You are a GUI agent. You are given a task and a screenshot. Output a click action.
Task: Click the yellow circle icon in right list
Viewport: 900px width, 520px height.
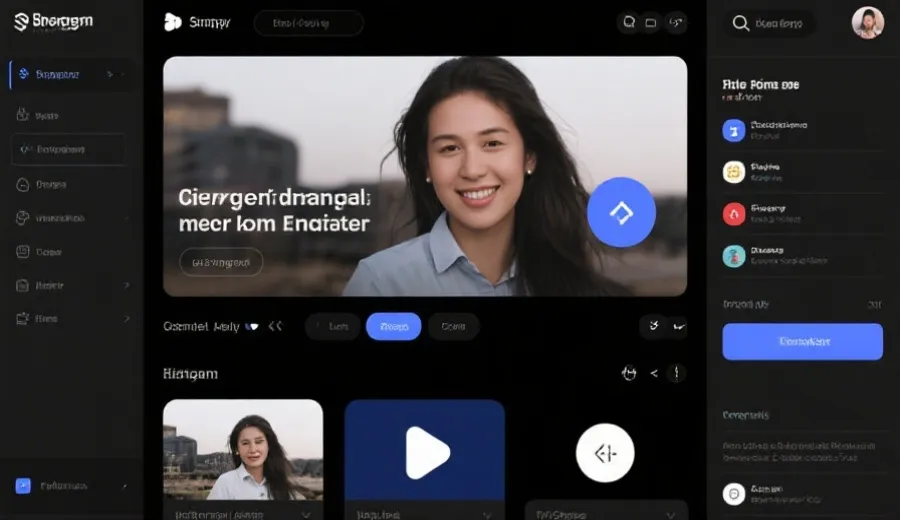pos(734,171)
